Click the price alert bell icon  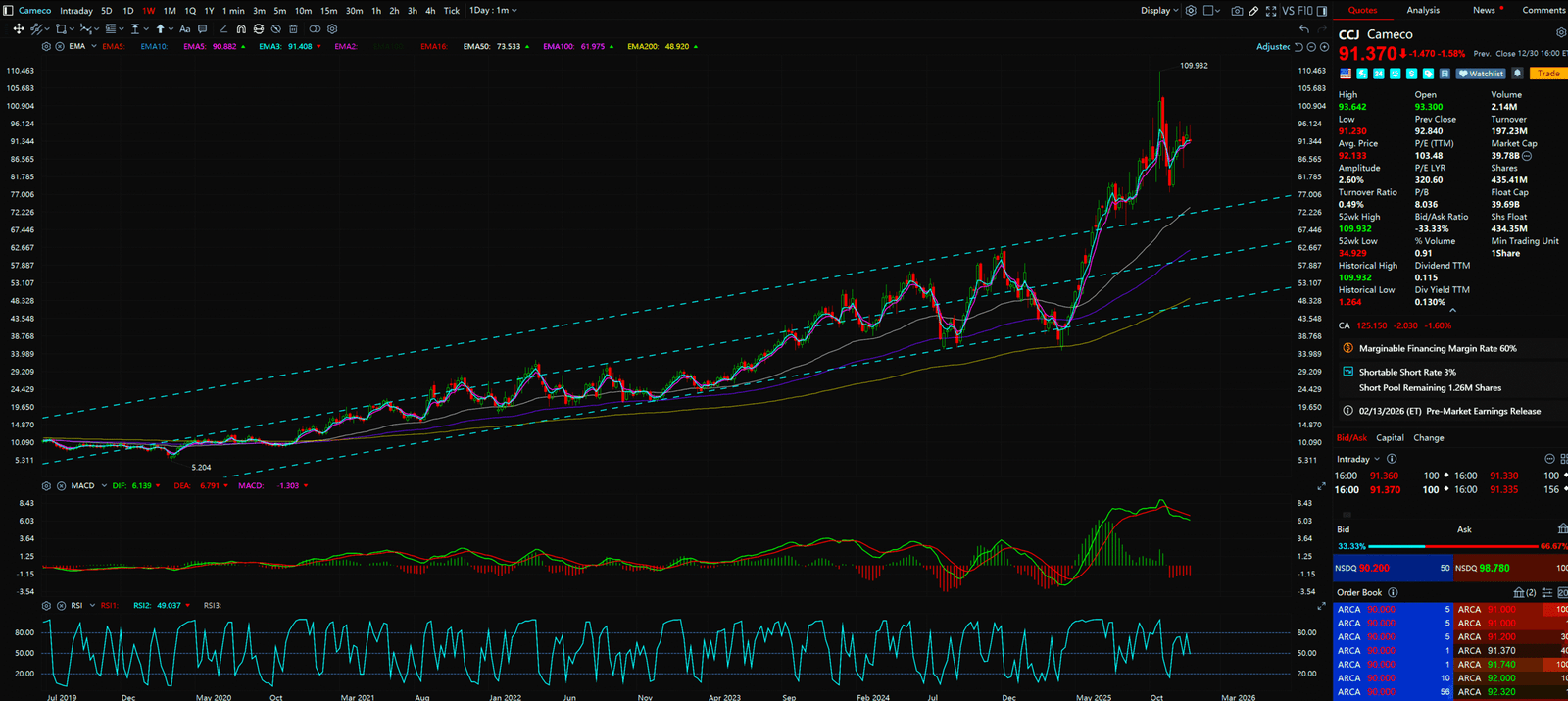1517,74
